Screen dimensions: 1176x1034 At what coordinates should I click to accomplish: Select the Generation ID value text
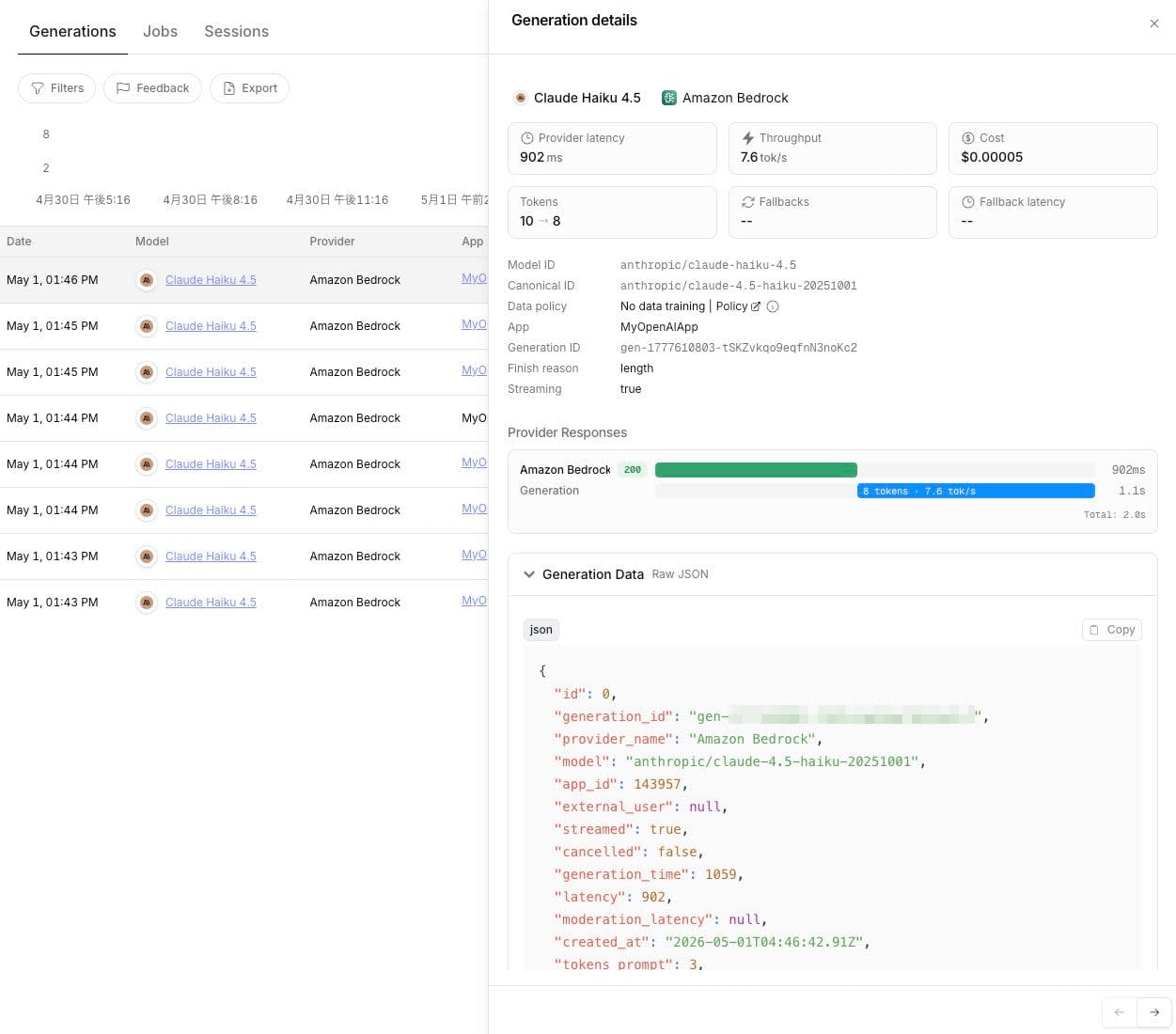coord(739,348)
